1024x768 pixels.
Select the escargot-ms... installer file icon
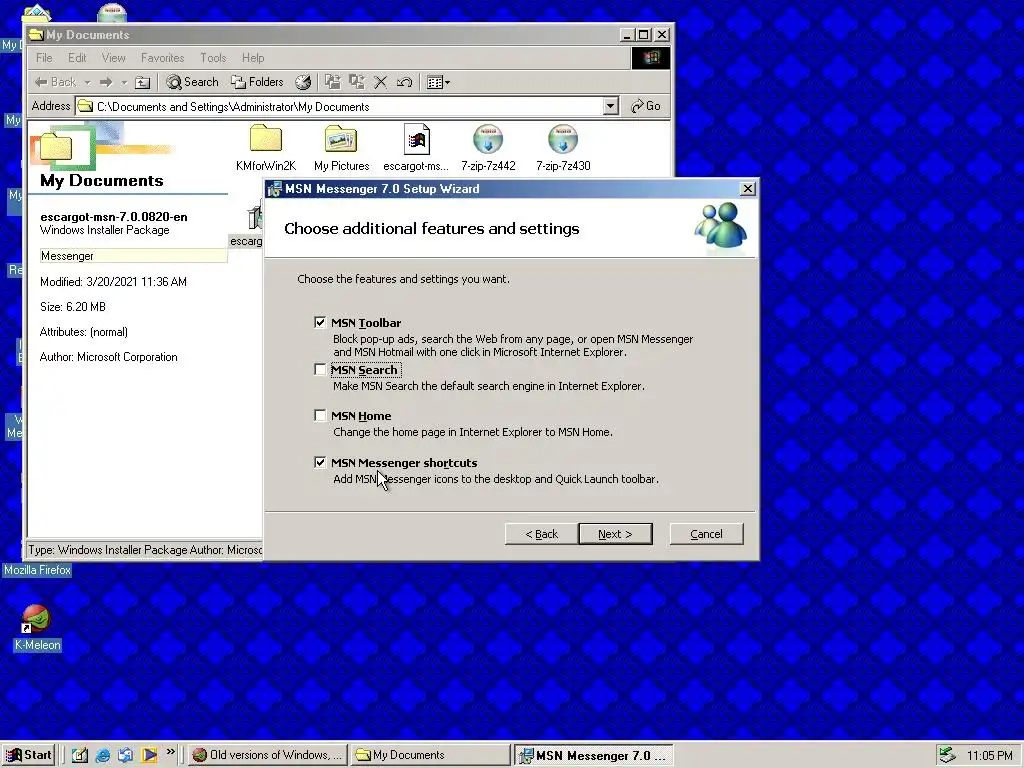pos(416,148)
